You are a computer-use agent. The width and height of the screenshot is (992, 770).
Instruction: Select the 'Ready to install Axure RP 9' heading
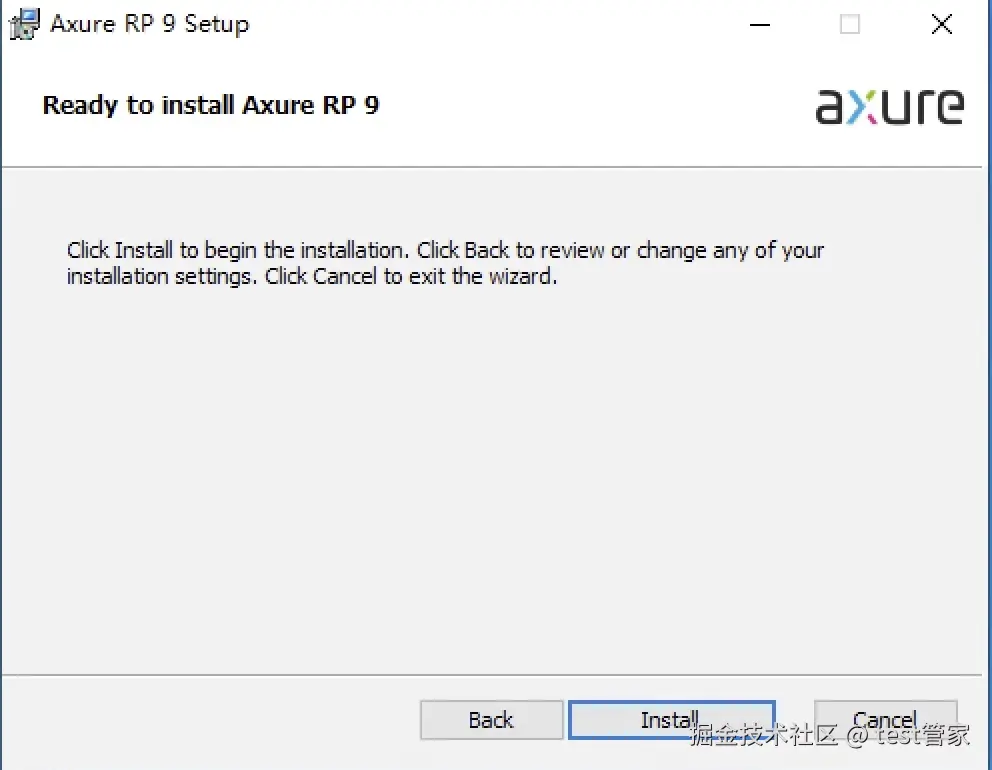pyautogui.click(x=210, y=105)
